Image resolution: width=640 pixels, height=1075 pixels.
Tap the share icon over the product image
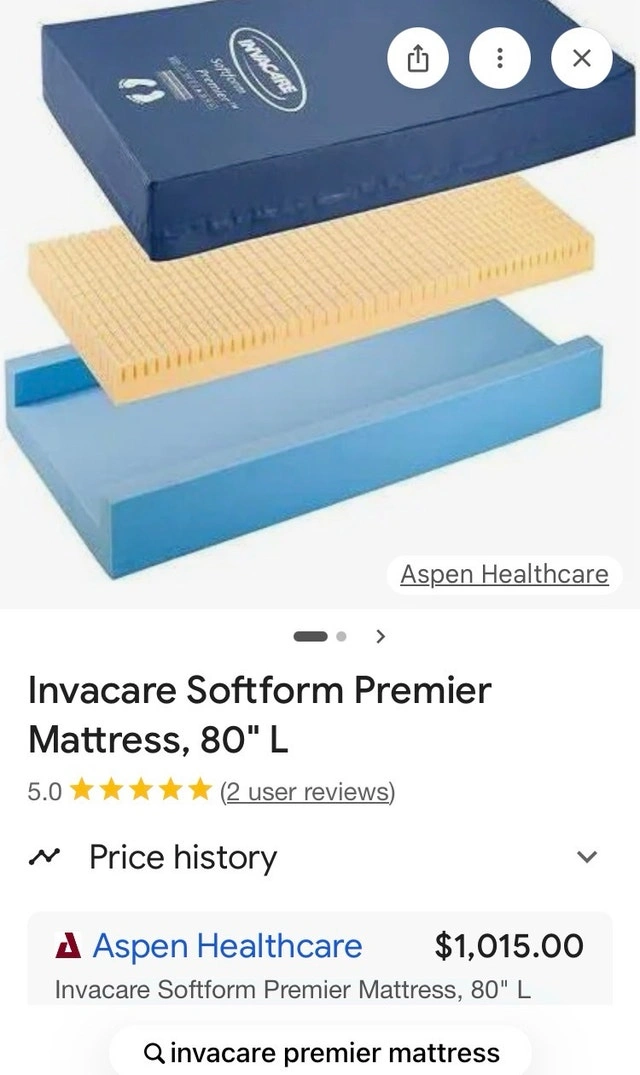click(x=418, y=58)
